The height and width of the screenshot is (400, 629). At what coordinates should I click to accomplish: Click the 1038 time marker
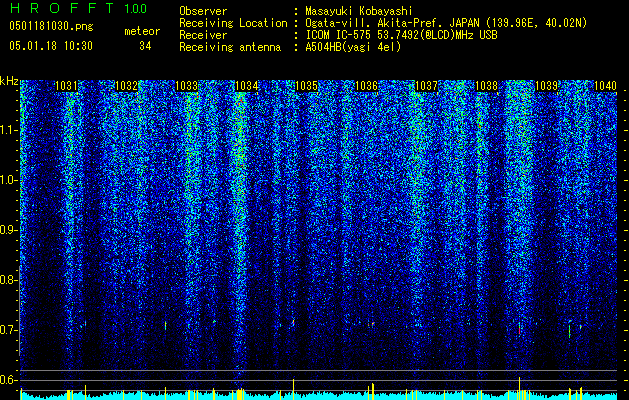(x=487, y=86)
